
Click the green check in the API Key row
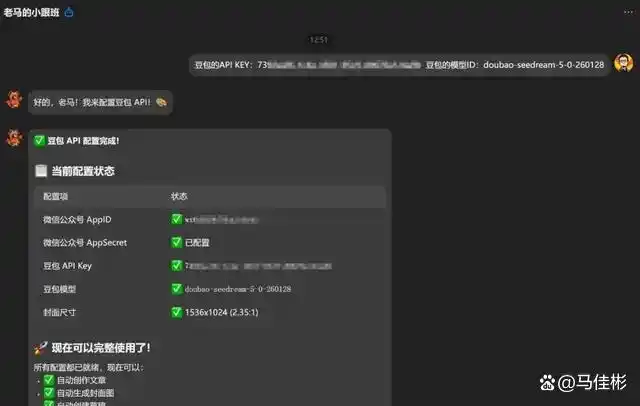click(176, 266)
